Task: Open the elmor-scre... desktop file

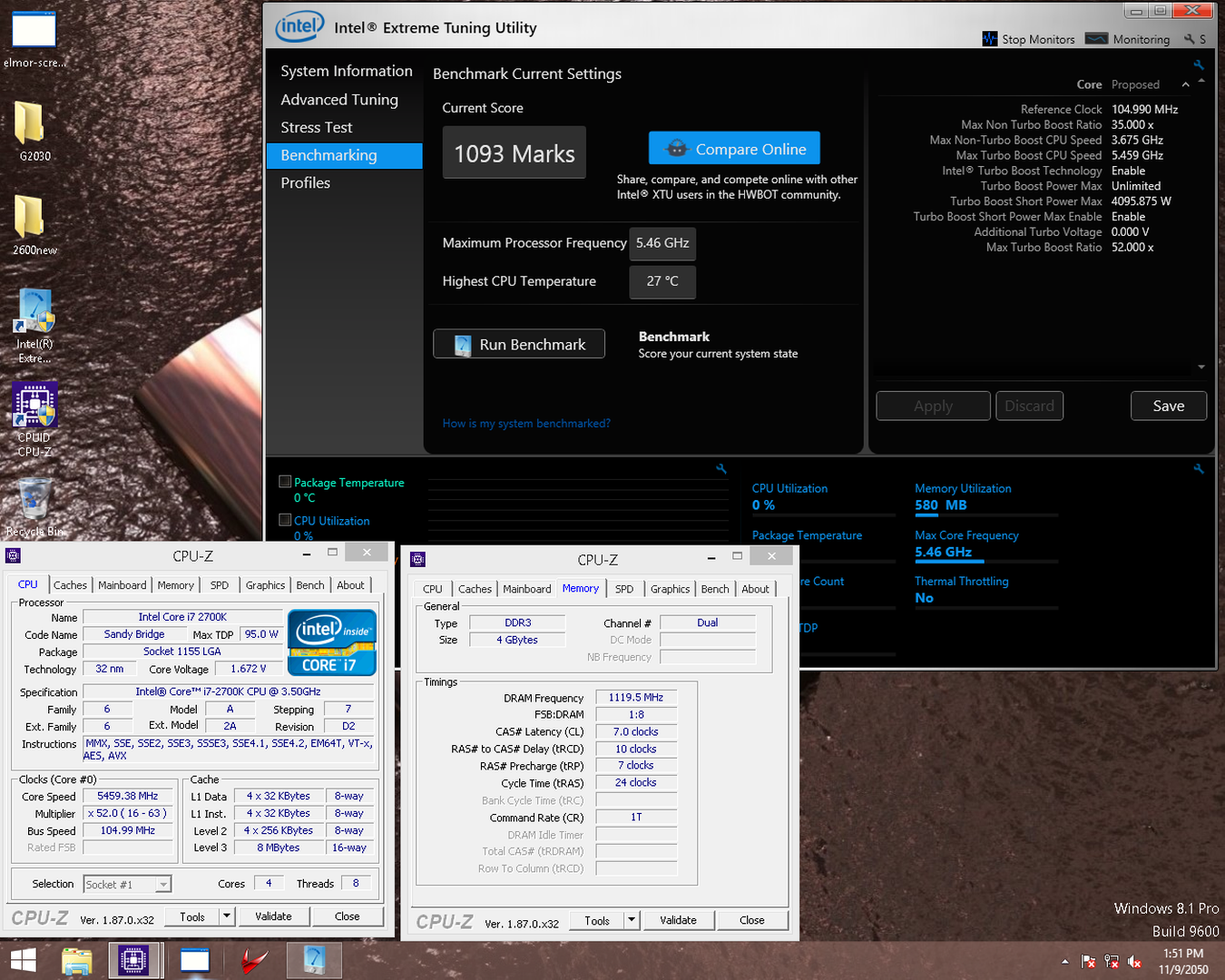Action: click(34, 39)
